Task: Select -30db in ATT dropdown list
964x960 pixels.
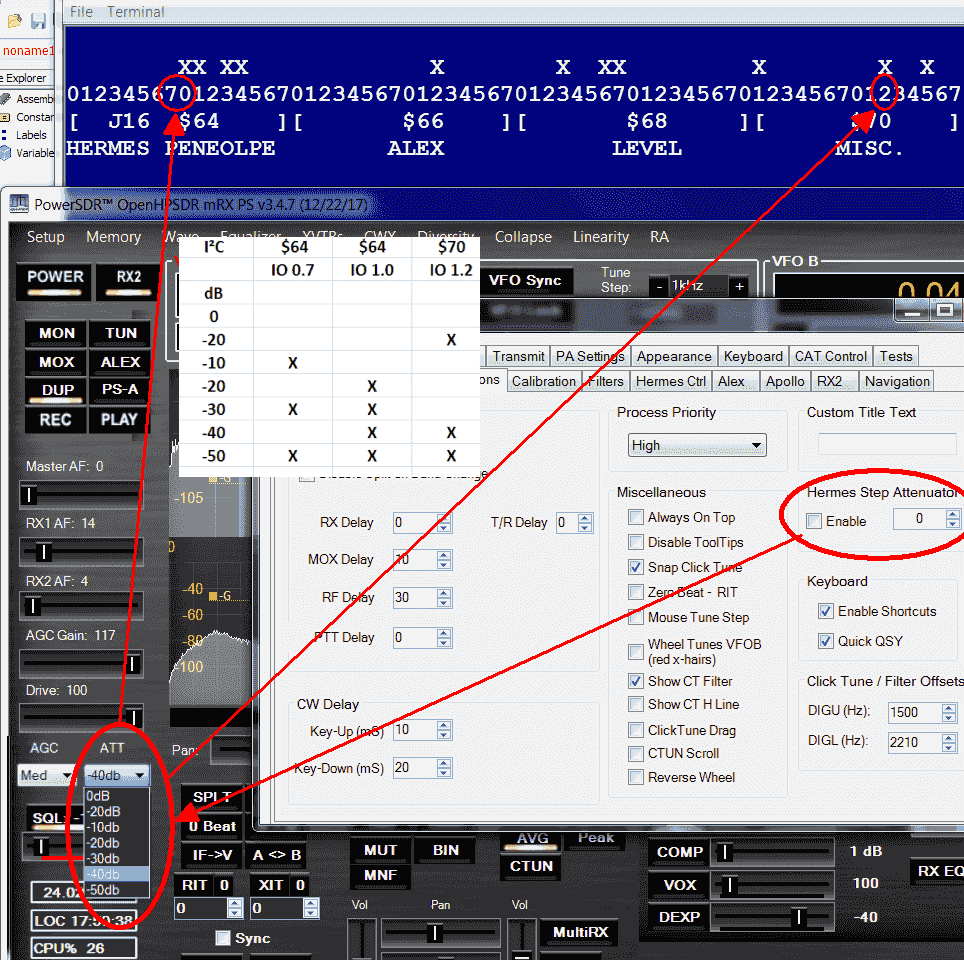Action: (x=117, y=859)
